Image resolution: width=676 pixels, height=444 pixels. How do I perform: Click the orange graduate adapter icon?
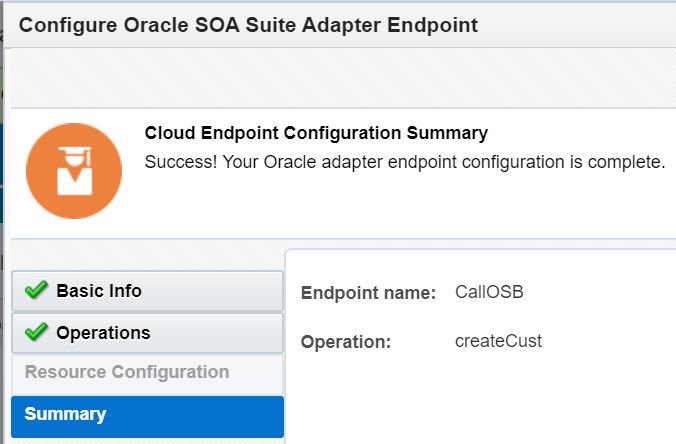[74, 171]
